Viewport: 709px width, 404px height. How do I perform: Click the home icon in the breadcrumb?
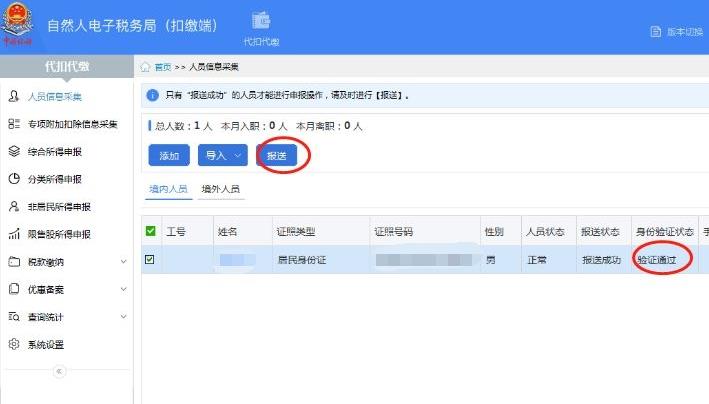145,67
